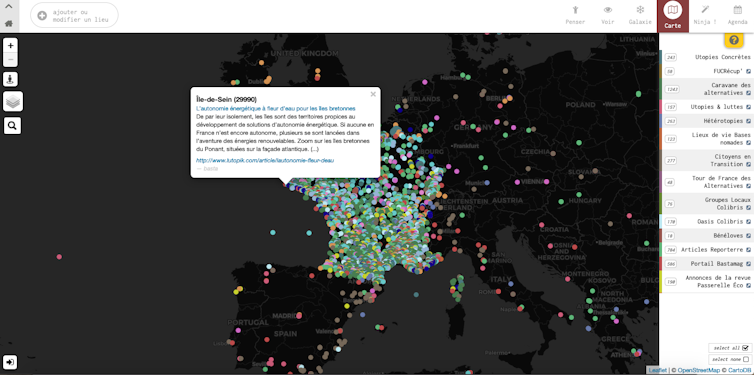The height and width of the screenshot is (375, 754).
Task: Click ajouter ou modifier un lieu button
Action: click(x=74, y=15)
